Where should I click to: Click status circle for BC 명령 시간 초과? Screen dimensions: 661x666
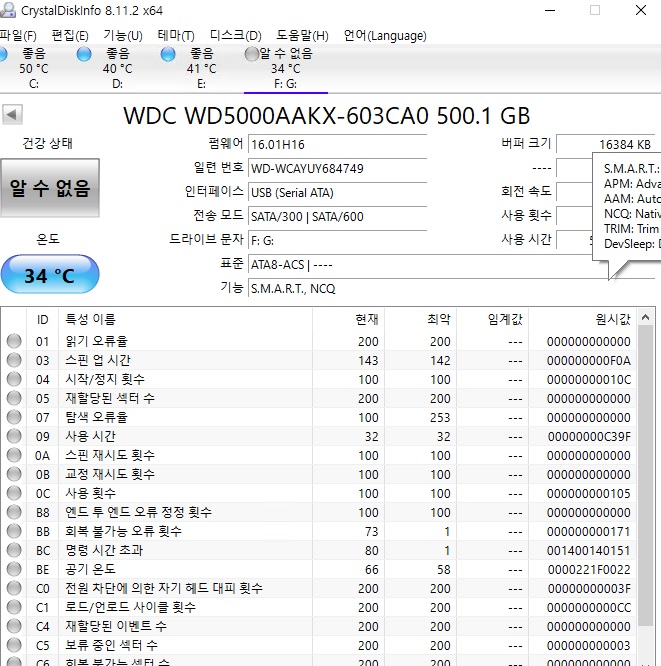[x=14, y=550]
